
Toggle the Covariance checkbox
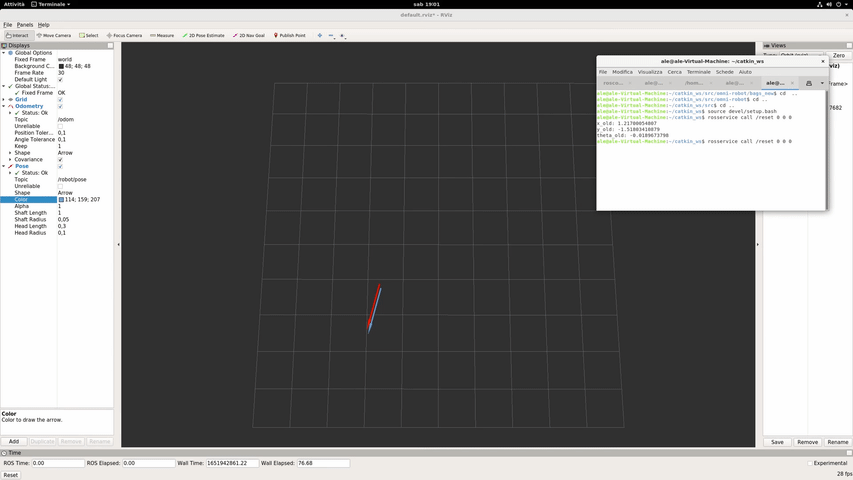(60, 159)
